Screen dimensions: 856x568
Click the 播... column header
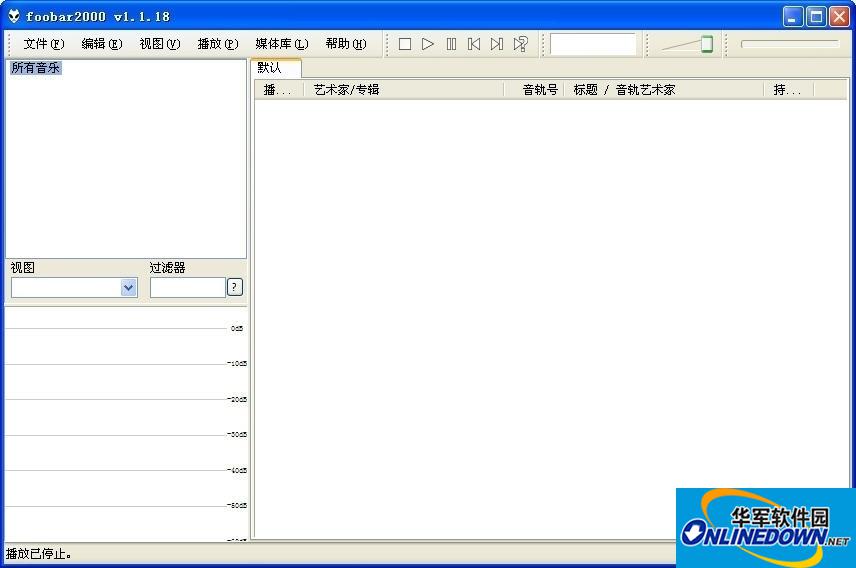click(279, 90)
